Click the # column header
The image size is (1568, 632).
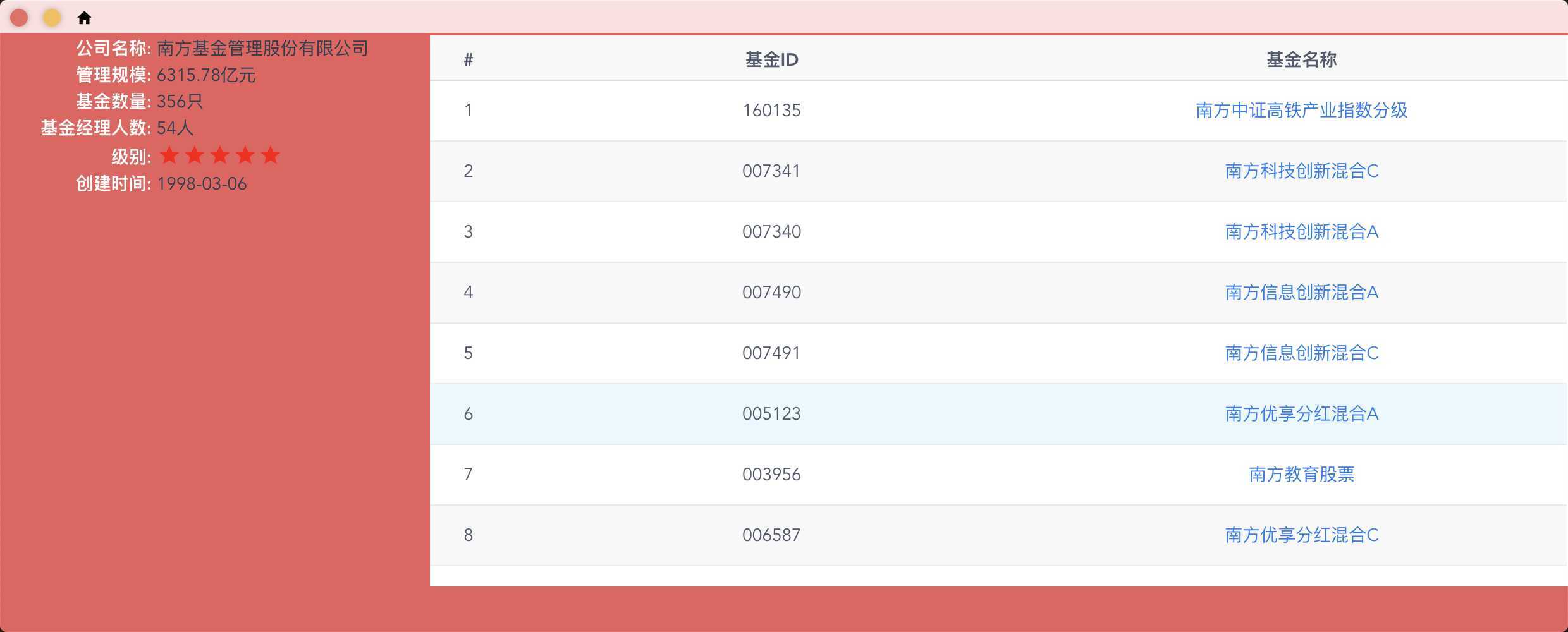pyautogui.click(x=469, y=60)
